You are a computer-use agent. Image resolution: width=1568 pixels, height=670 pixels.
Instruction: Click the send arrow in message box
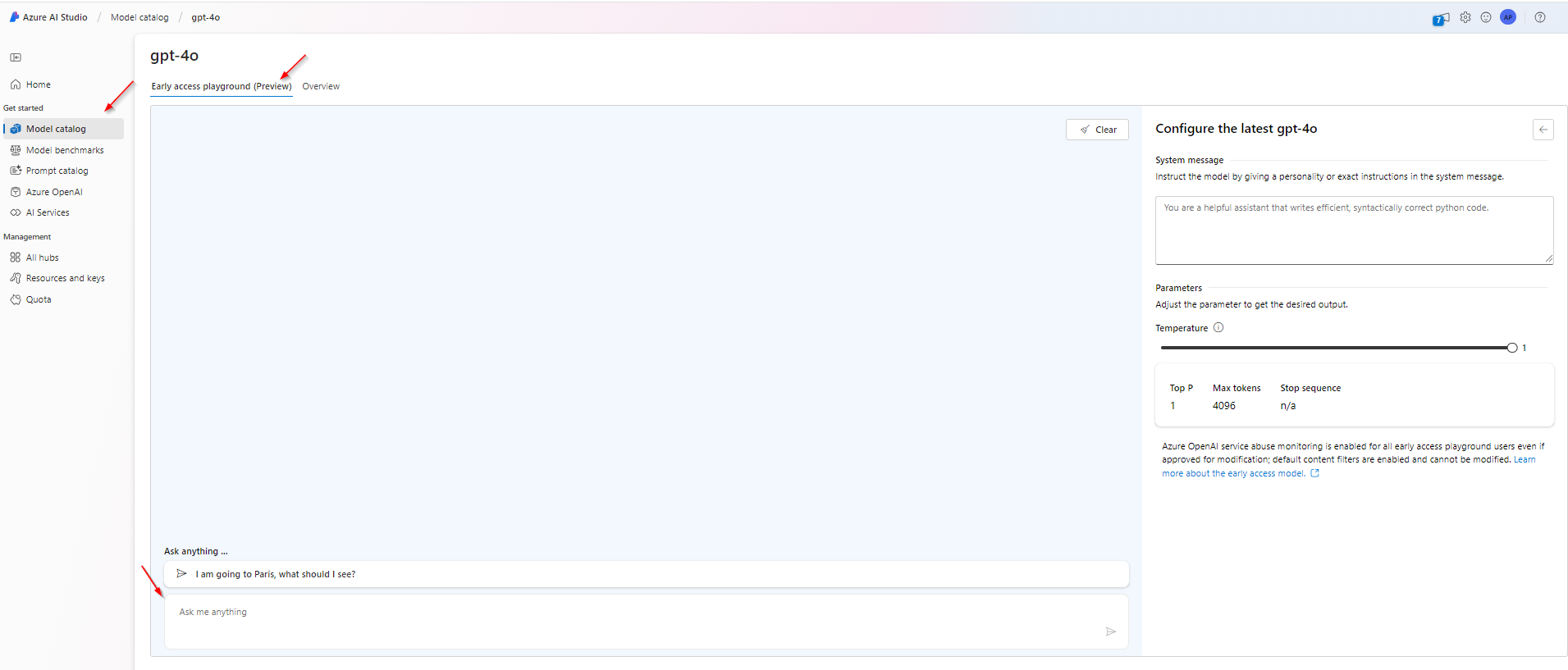point(1111,631)
